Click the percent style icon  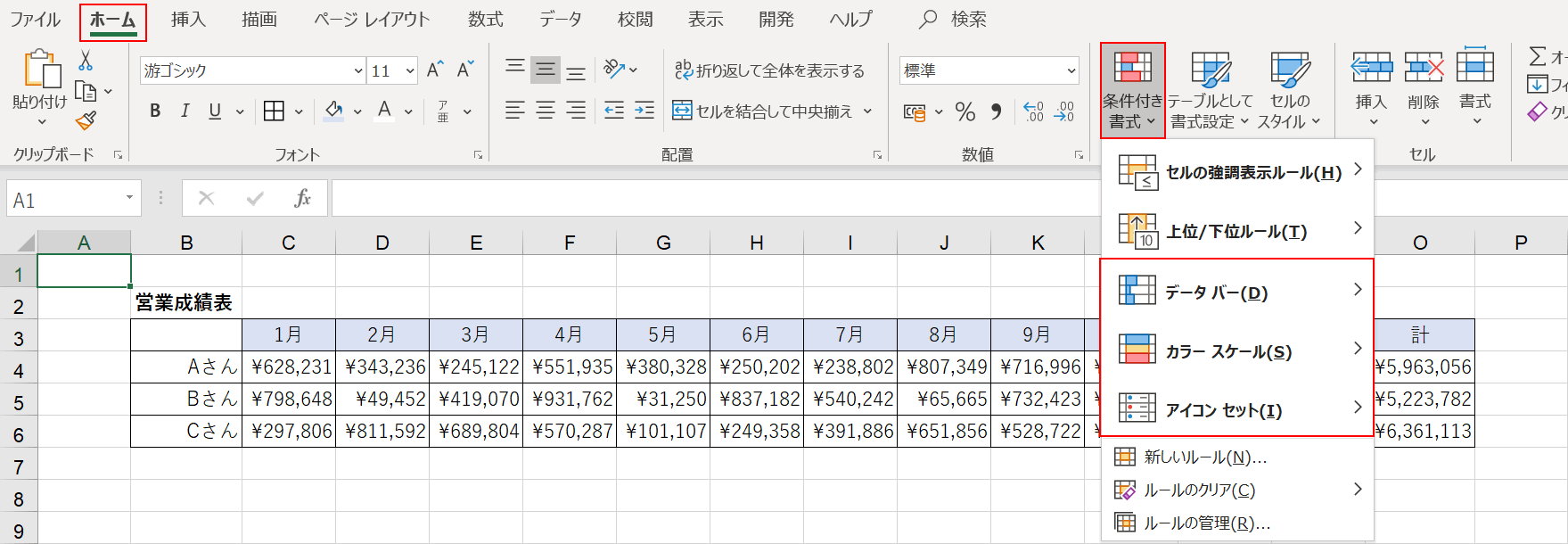[x=965, y=111]
